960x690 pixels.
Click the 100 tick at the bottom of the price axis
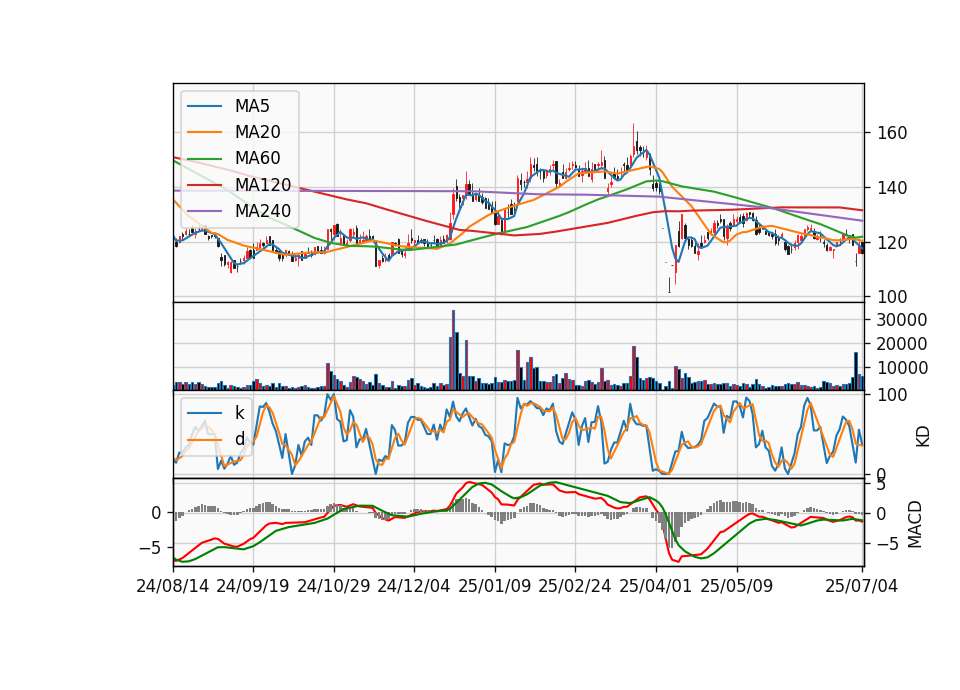(892, 297)
